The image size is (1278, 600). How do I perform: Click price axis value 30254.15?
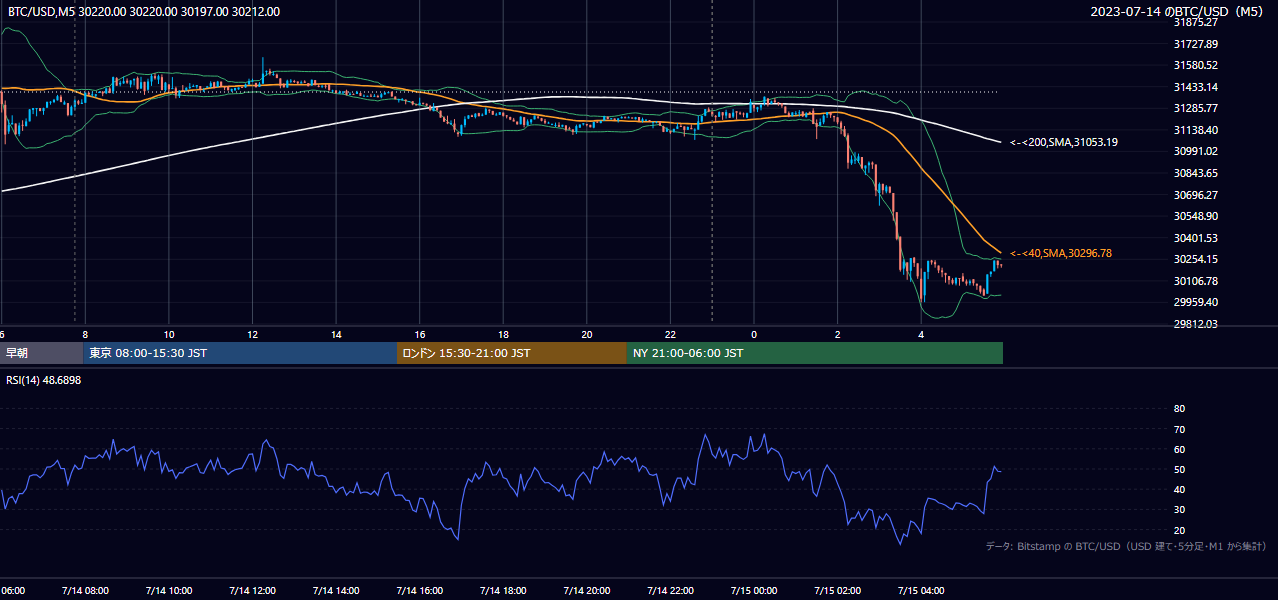point(1195,259)
